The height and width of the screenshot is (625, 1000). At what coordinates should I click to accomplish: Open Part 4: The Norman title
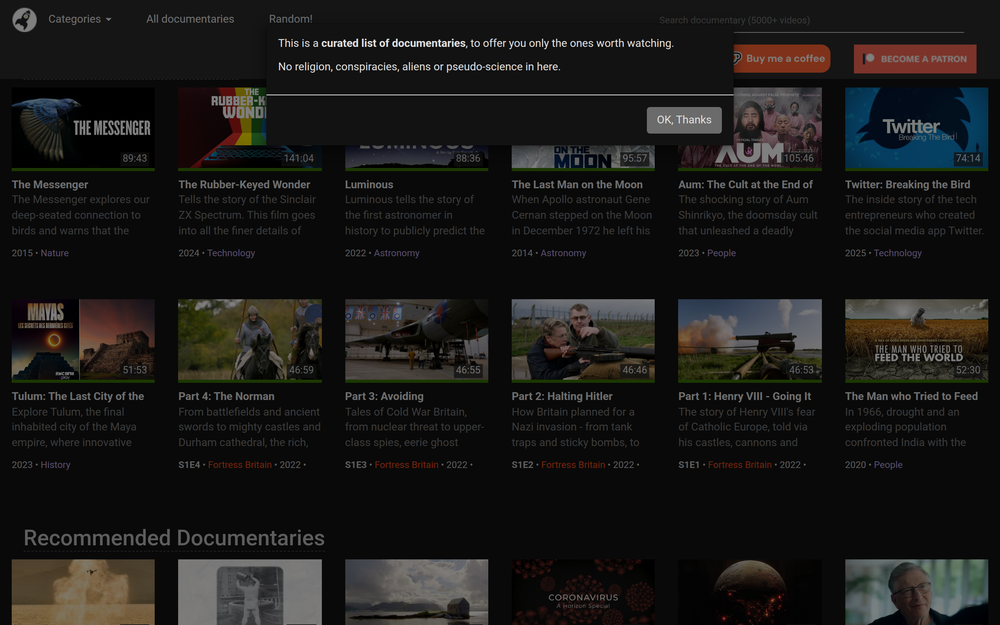click(226, 396)
